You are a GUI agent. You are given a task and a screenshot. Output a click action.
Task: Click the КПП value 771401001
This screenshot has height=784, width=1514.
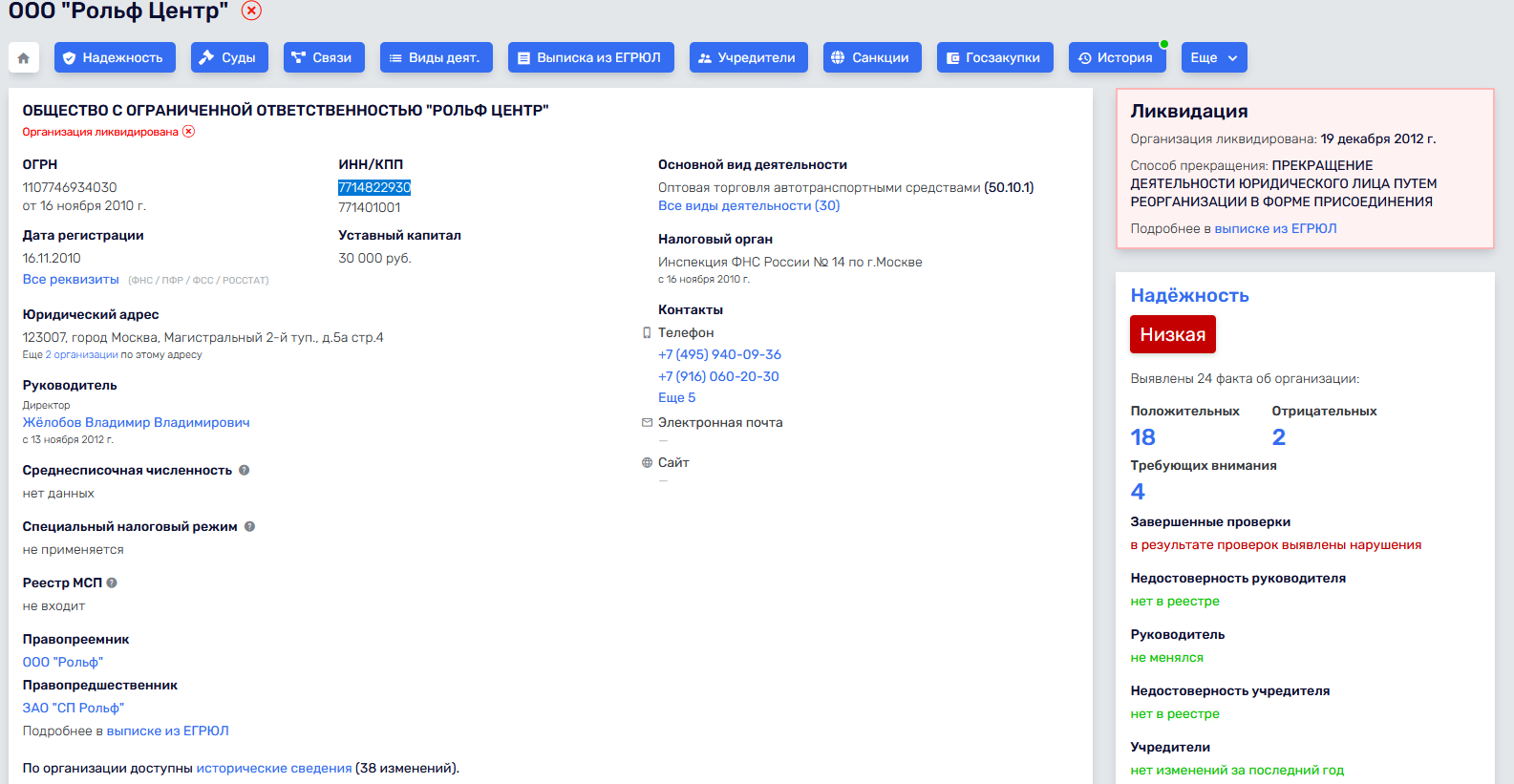(370, 207)
